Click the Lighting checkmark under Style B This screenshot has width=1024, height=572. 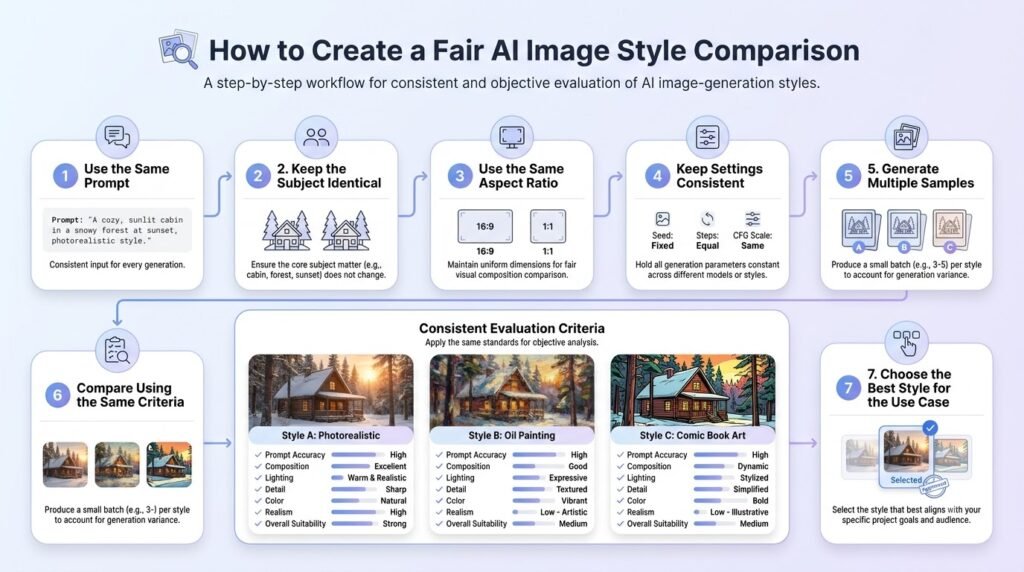(440, 478)
